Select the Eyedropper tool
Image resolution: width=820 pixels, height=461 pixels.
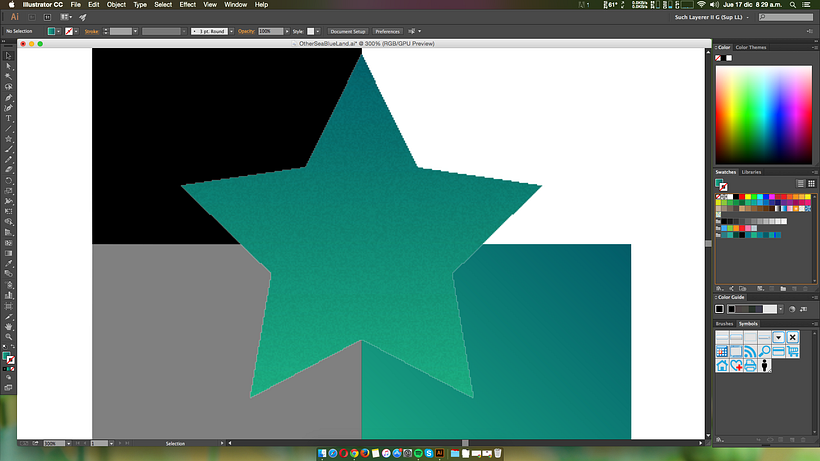[x=8, y=263]
